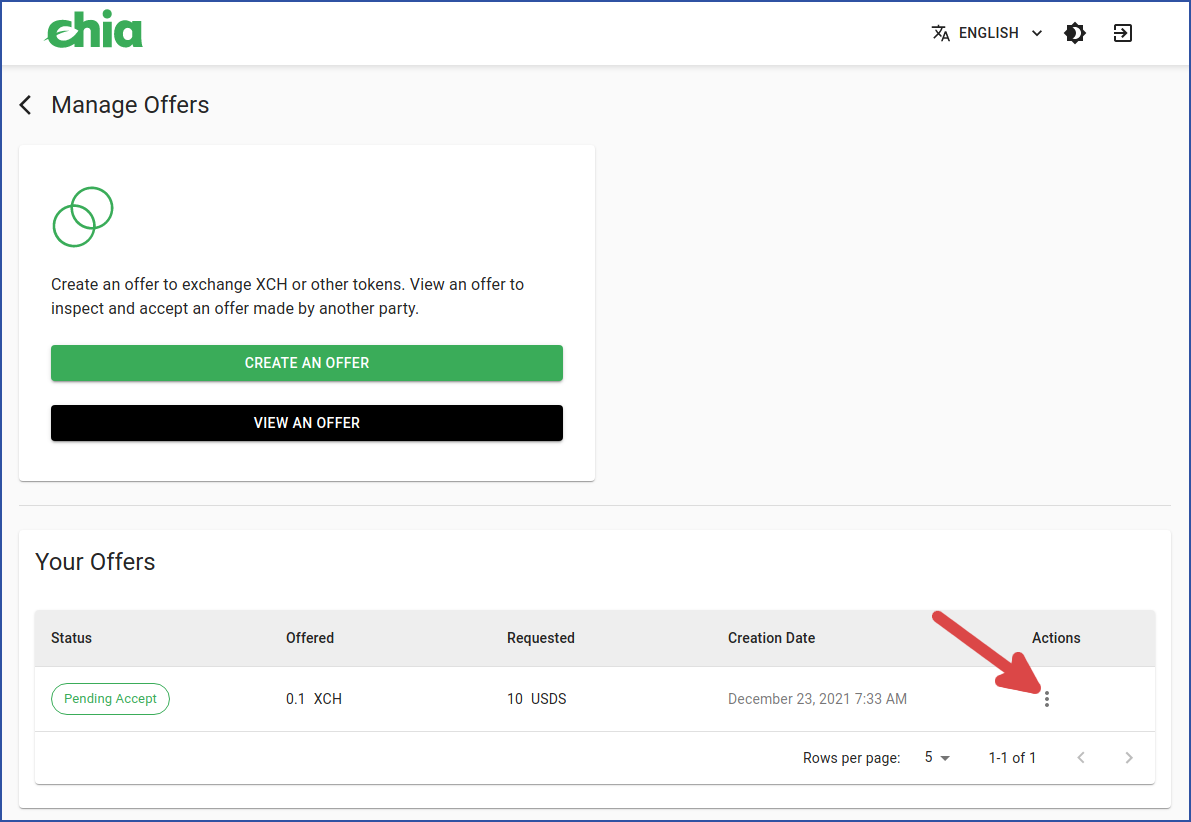Go back using the arrow beside Manage Offers
The width and height of the screenshot is (1191, 822).
[26, 105]
